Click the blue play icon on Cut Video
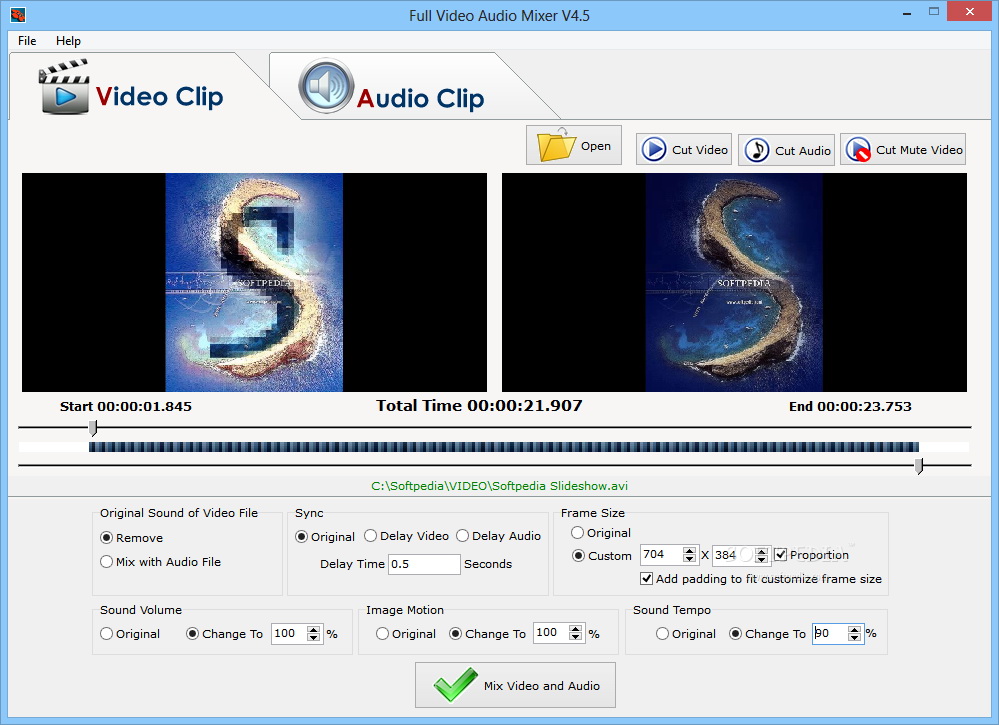The height and width of the screenshot is (725, 999). pos(653,150)
